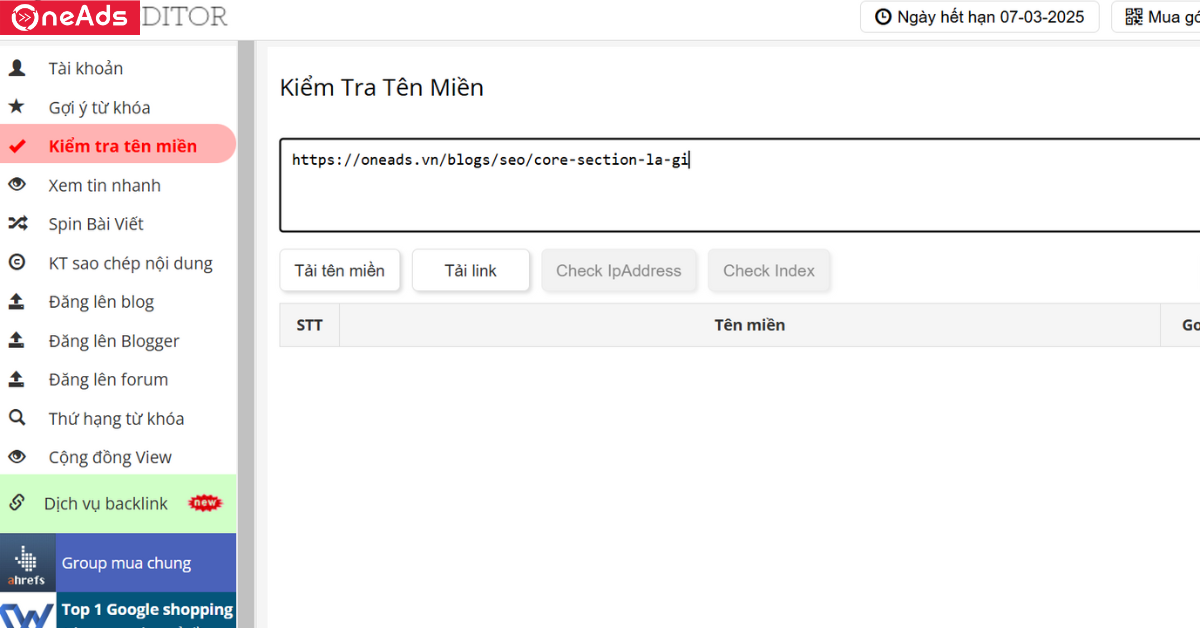Click the Tải link button
The height and width of the screenshot is (628, 1200).
tap(471, 271)
